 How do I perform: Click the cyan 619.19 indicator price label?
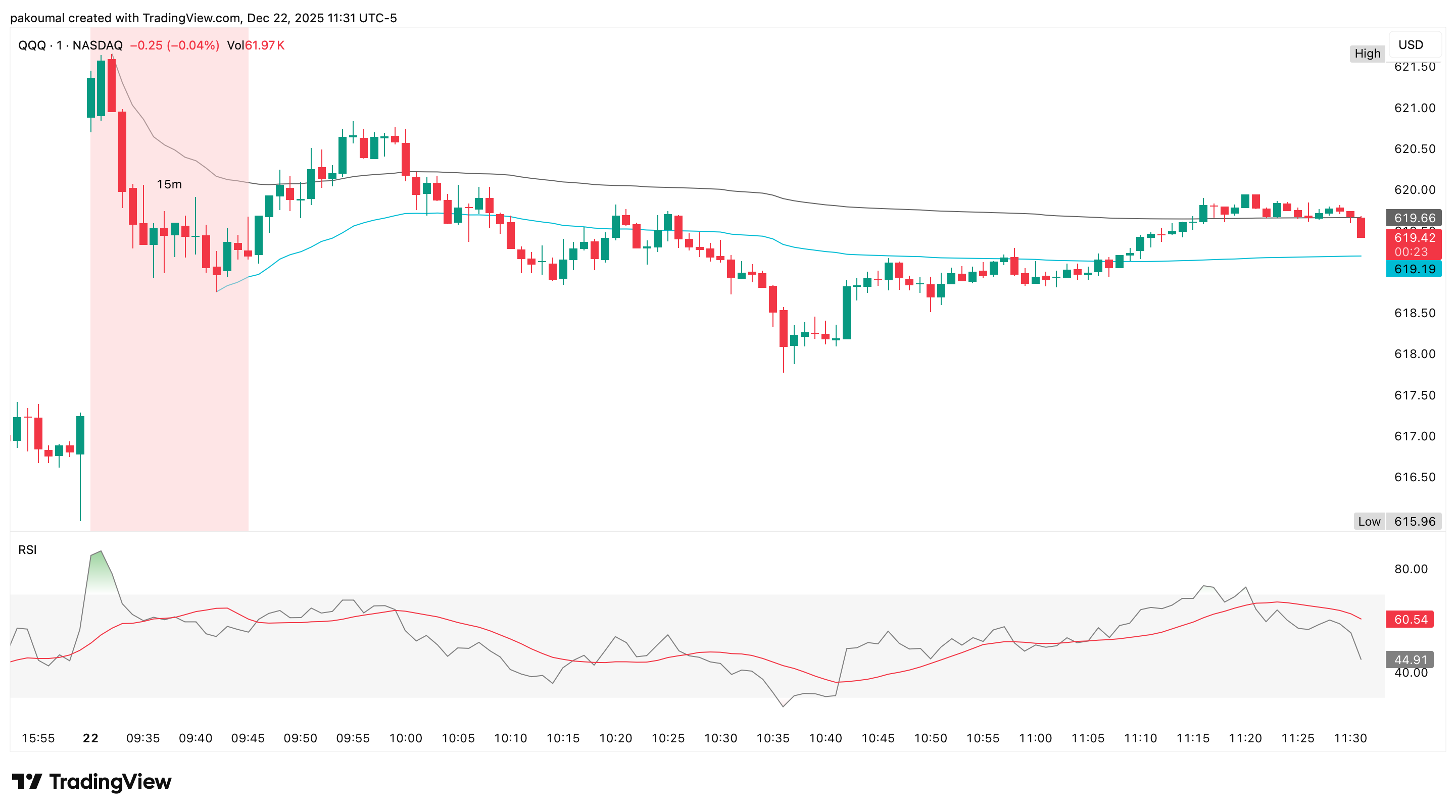(x=1414, y=269)
